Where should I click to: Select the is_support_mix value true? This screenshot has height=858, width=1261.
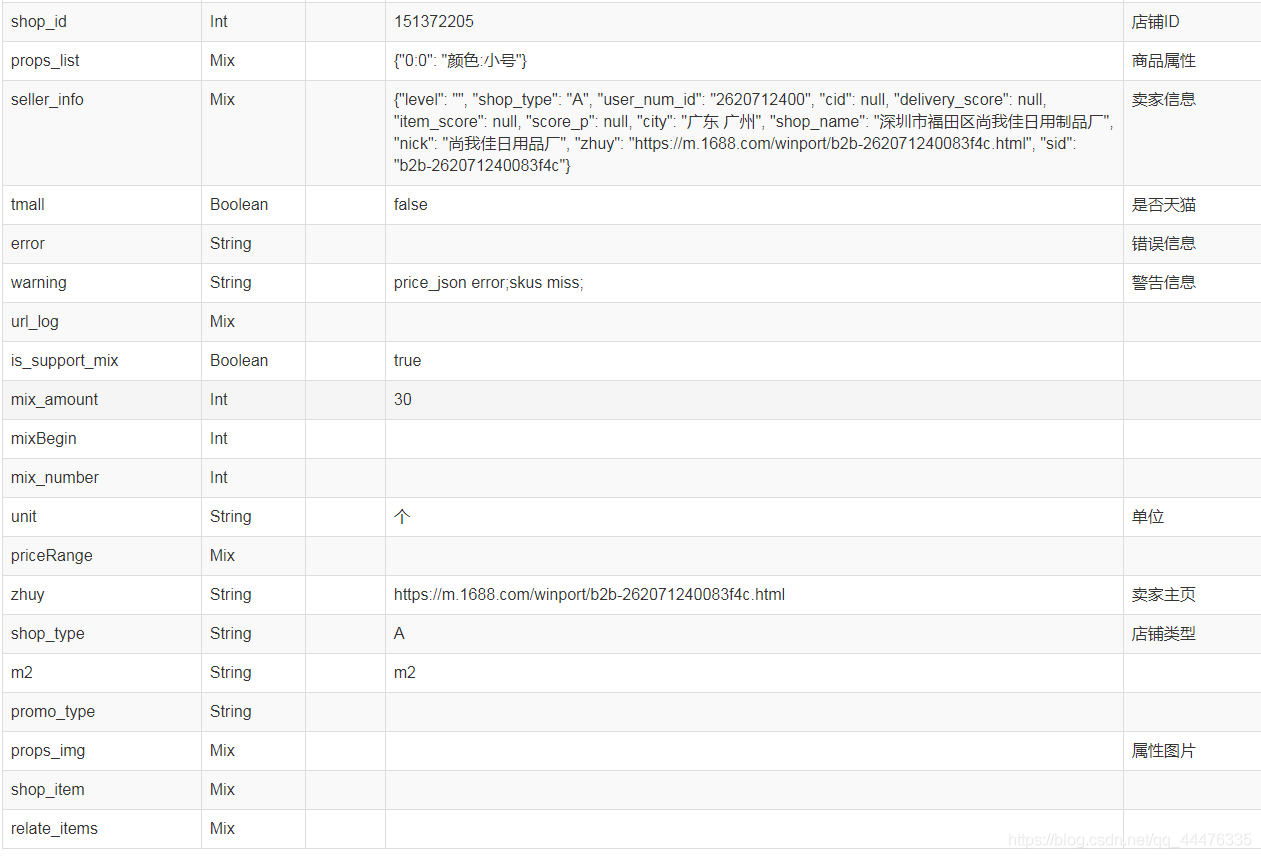pos(408,361)
